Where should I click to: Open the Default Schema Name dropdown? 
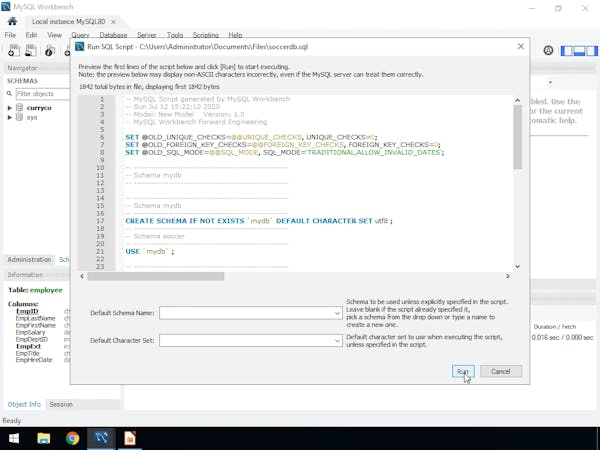pyautogui.click(x=337, y=313)
